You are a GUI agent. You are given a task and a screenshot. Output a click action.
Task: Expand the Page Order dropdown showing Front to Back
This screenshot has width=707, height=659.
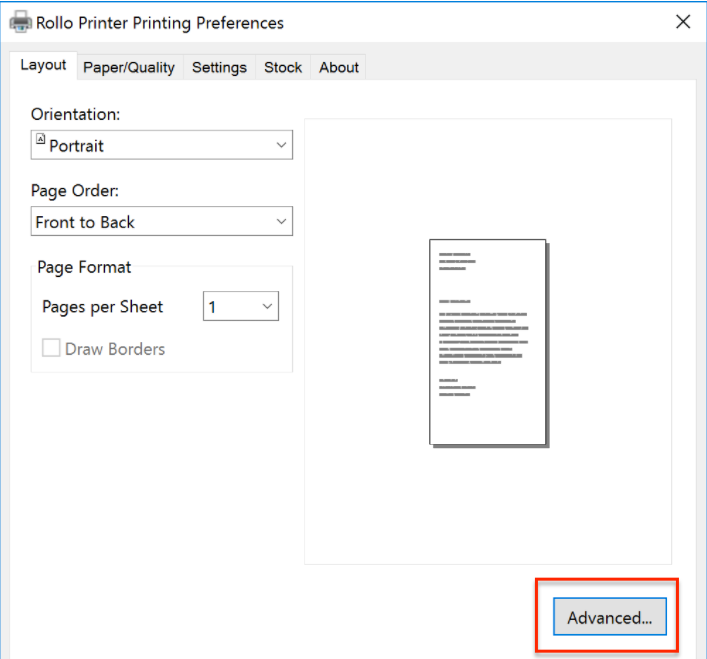[x=161, y=222]
